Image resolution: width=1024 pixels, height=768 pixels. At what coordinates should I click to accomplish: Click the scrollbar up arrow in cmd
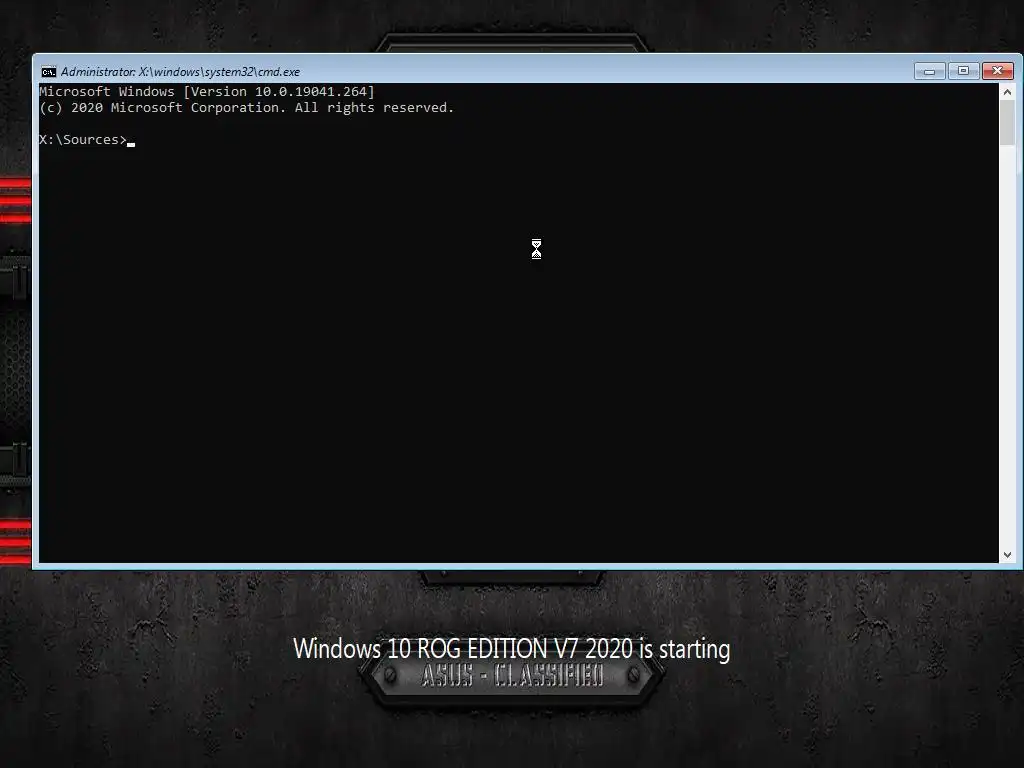1007,92
